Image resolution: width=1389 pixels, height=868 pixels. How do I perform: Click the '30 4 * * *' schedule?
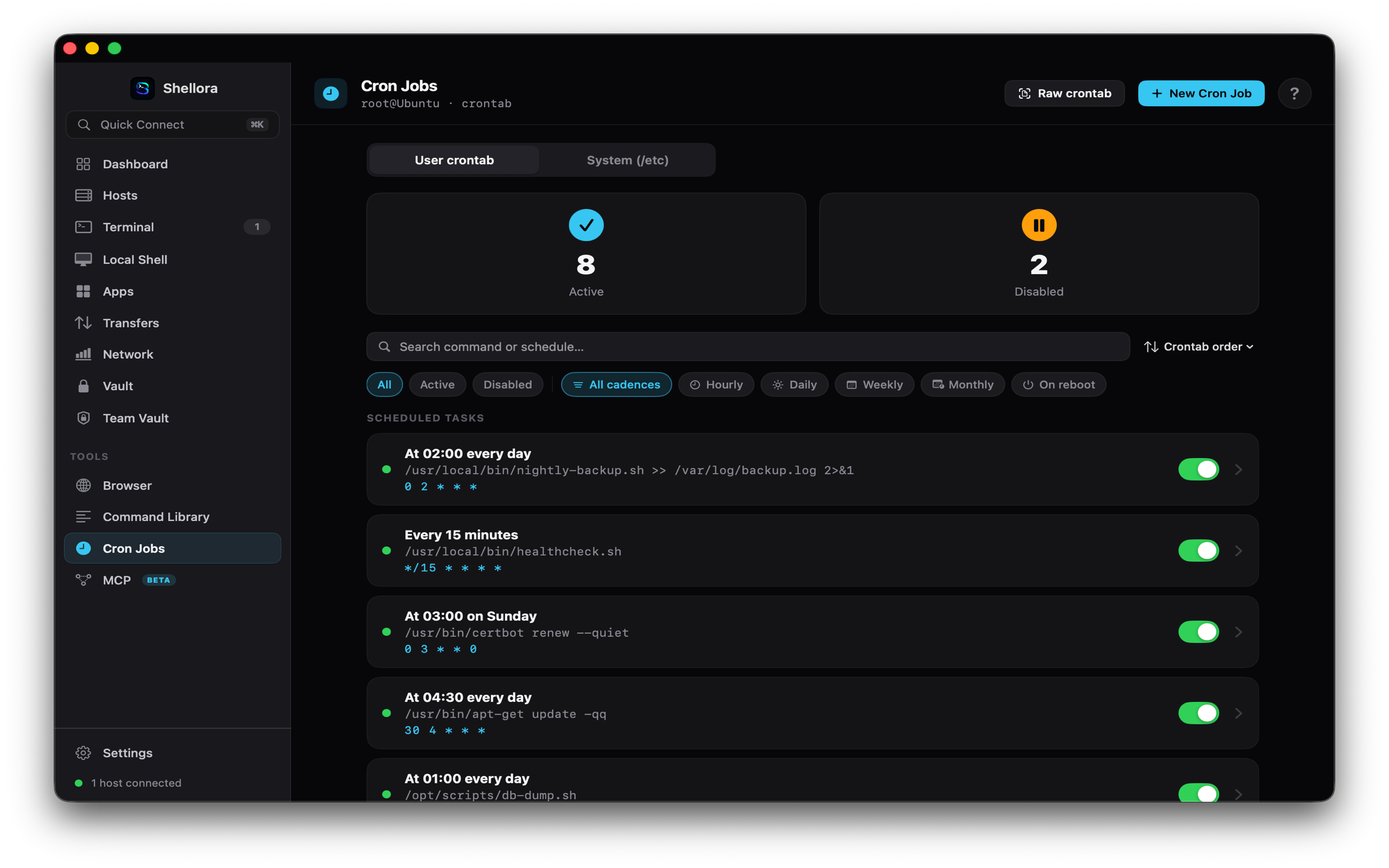pyautogui.click(x=445, y=730)
